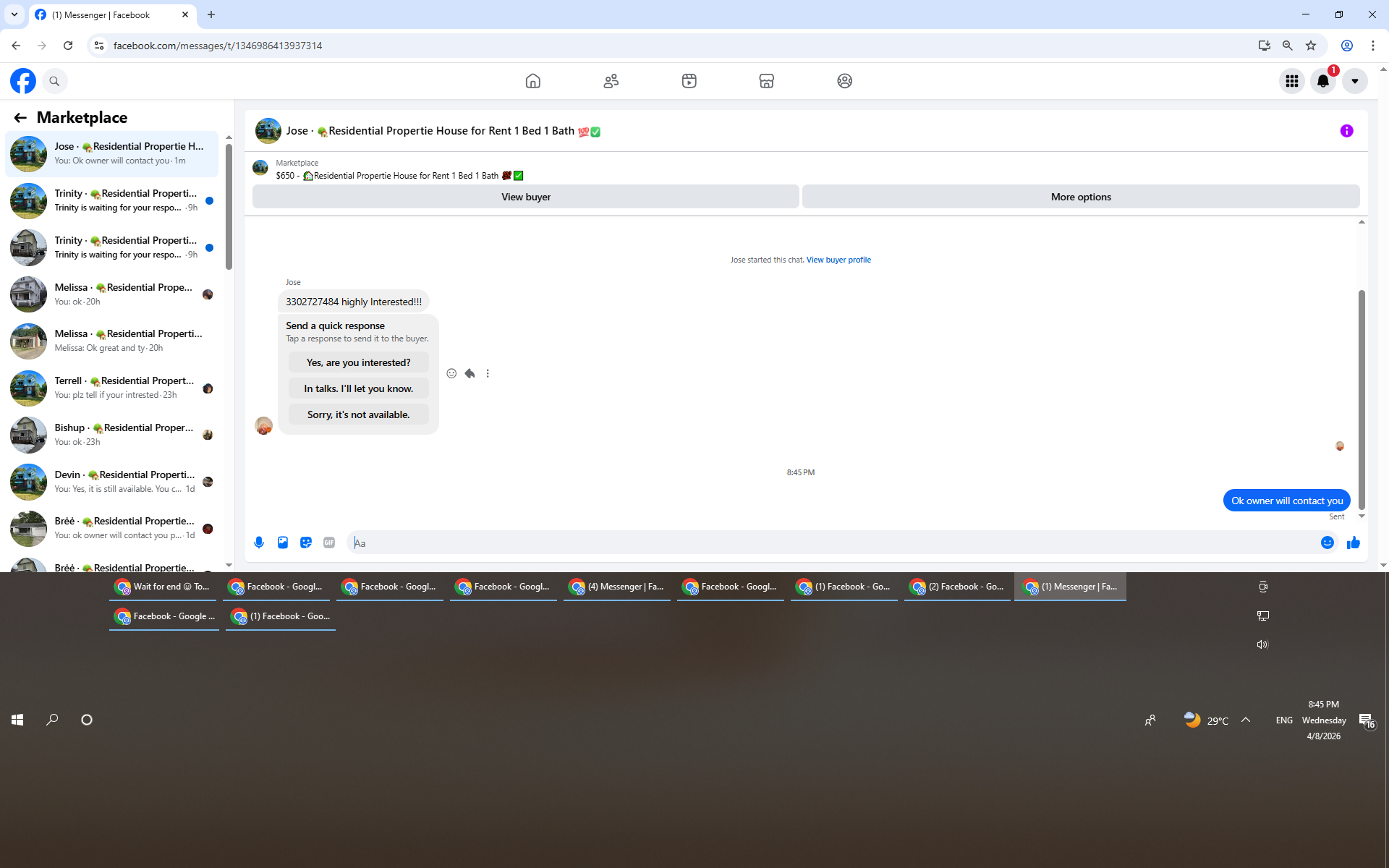Attach a photo using image icon

click(283, 542)
